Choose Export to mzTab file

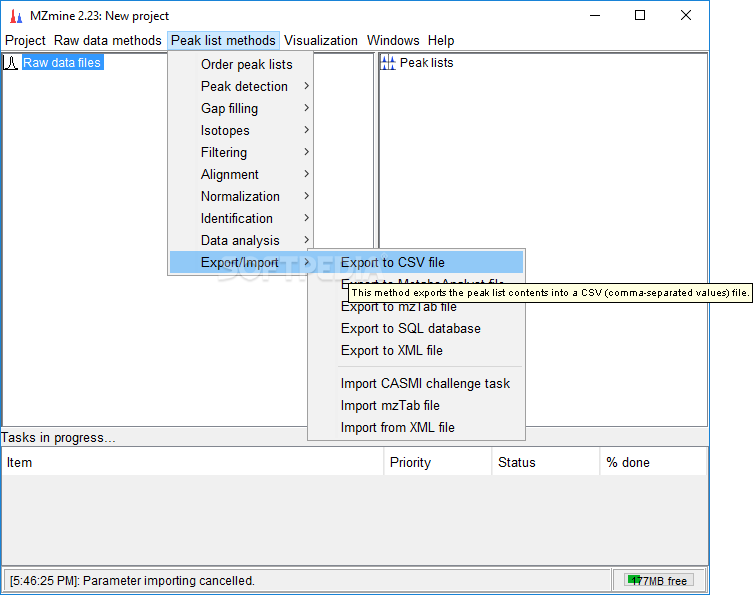click(x=416, y=308)
